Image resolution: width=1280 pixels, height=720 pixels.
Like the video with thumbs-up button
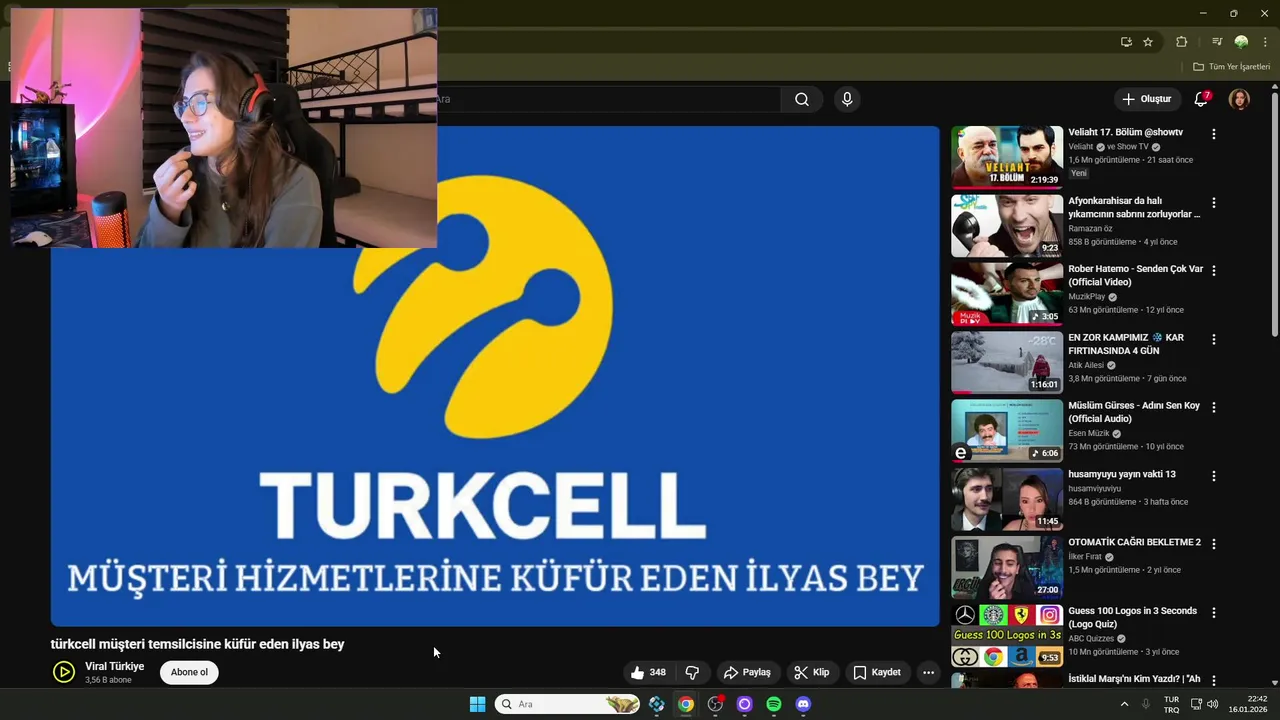tap(648, 672)
